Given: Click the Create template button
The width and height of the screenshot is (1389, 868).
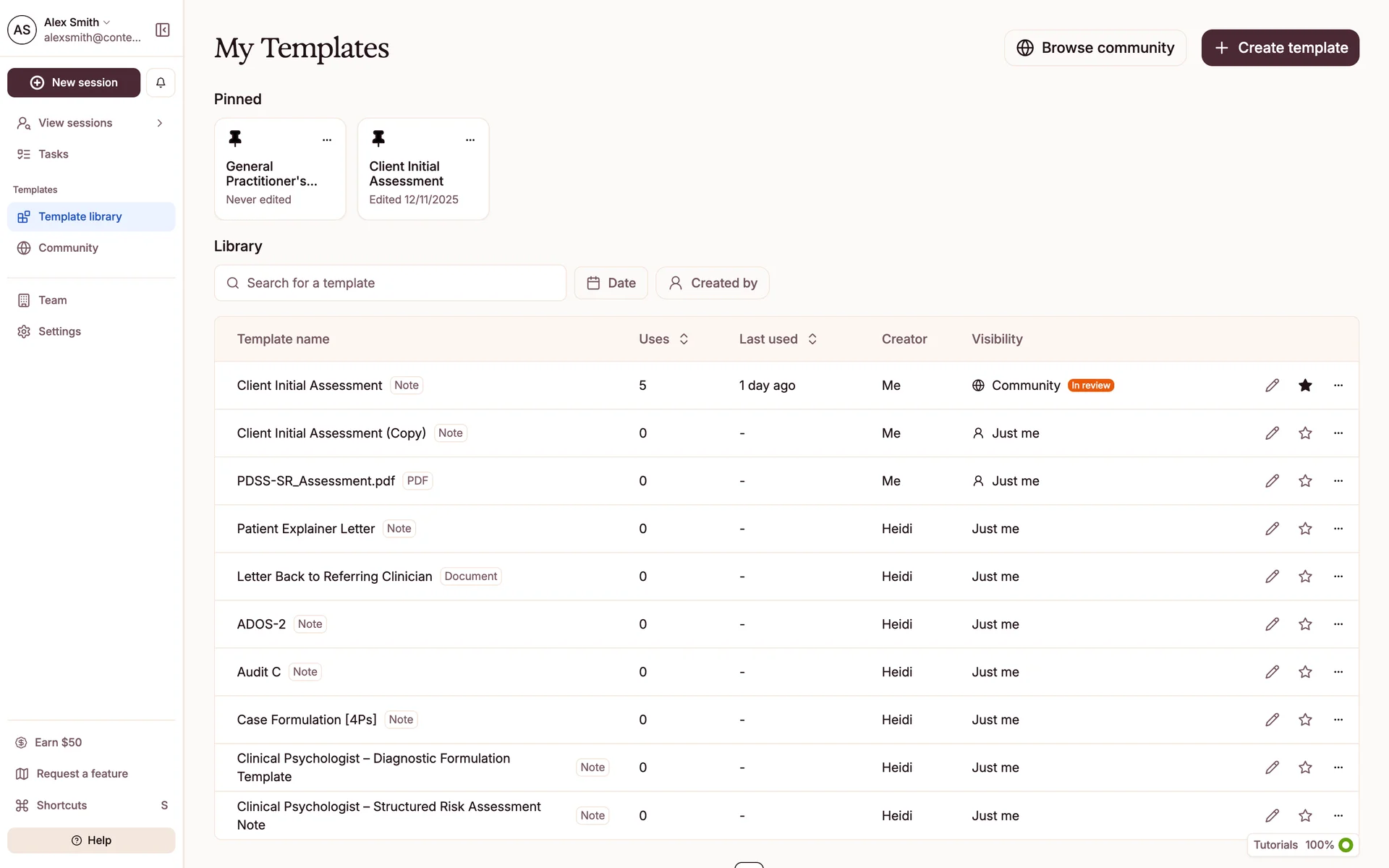Looking at the screenshot, I should pos(1280,48).
